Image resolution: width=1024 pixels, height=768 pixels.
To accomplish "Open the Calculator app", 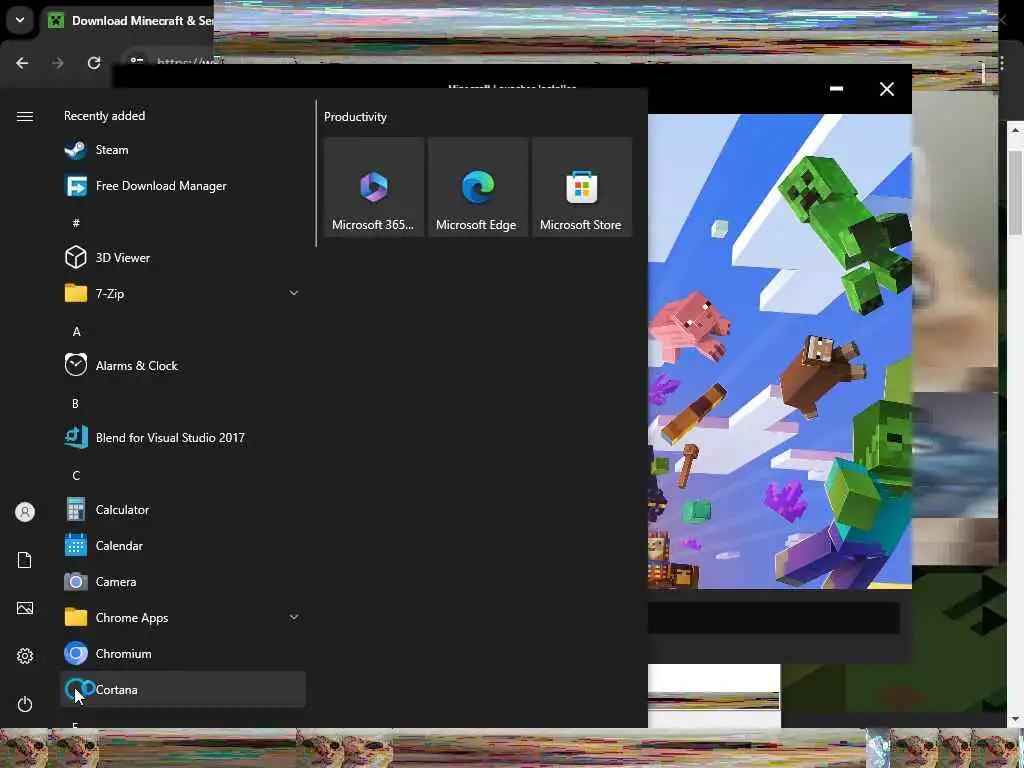I will 183,509.
